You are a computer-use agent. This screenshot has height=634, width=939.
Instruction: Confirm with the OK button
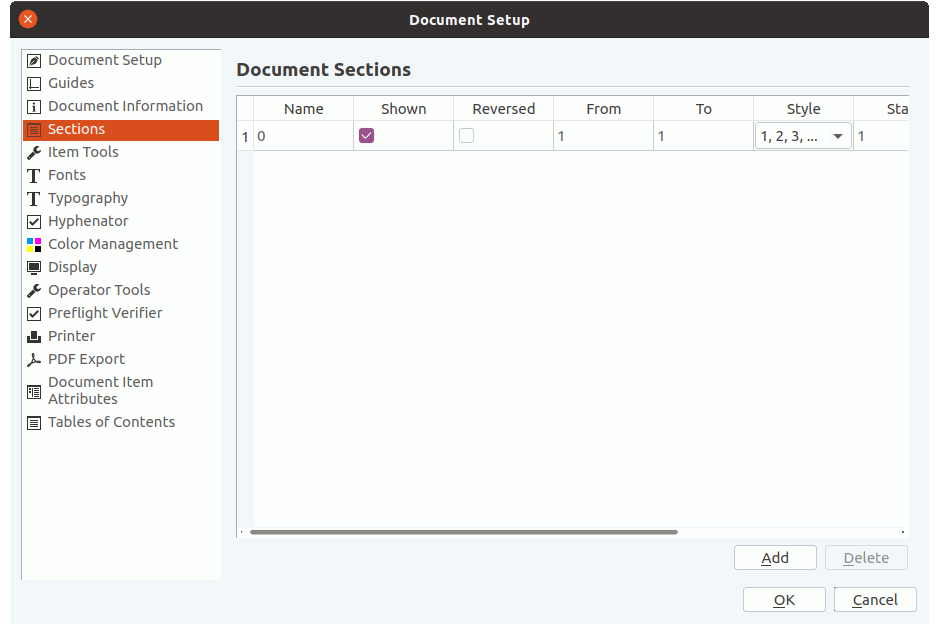pyautogui.click(x=784, y=600)
